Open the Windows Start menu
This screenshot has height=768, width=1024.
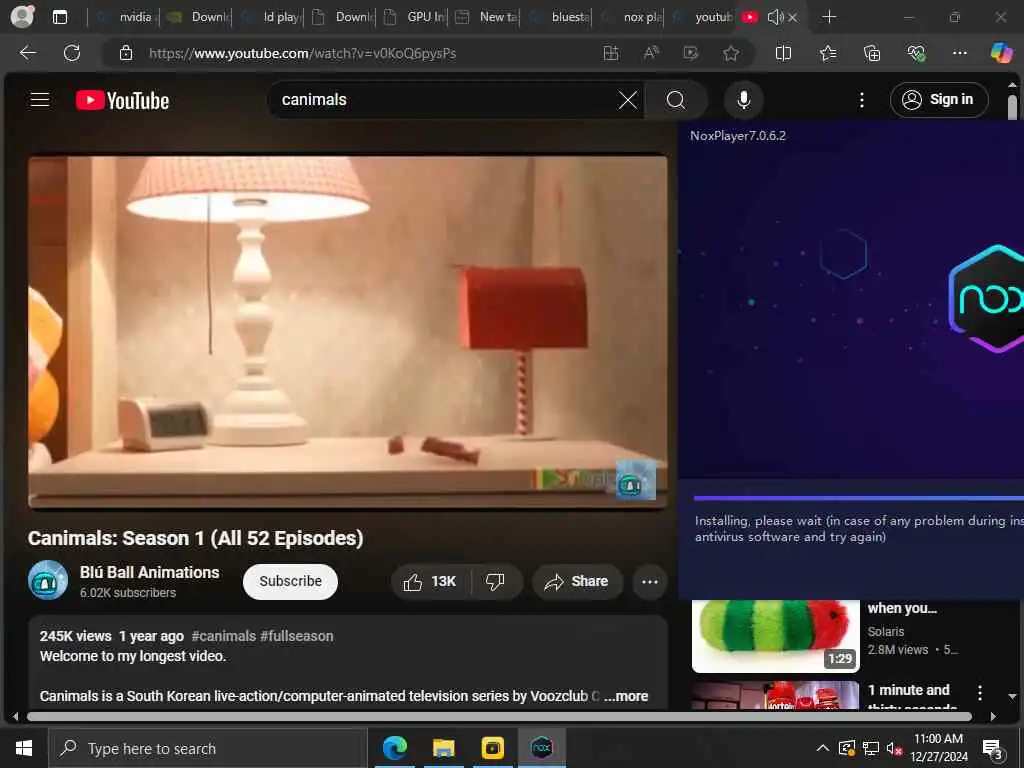[24, 748]
